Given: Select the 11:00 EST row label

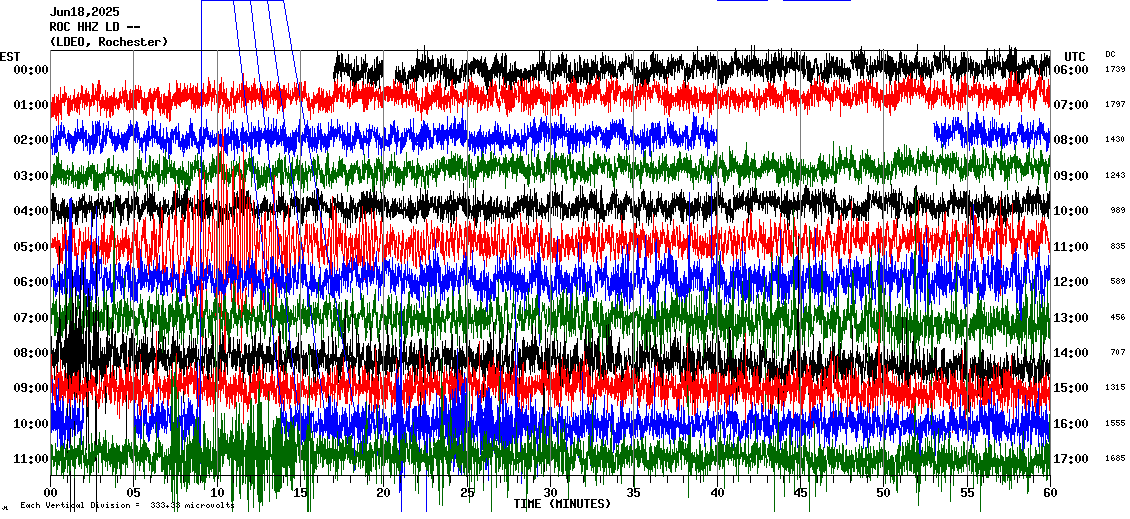Looking at the screenshot, I should (31, 459).
